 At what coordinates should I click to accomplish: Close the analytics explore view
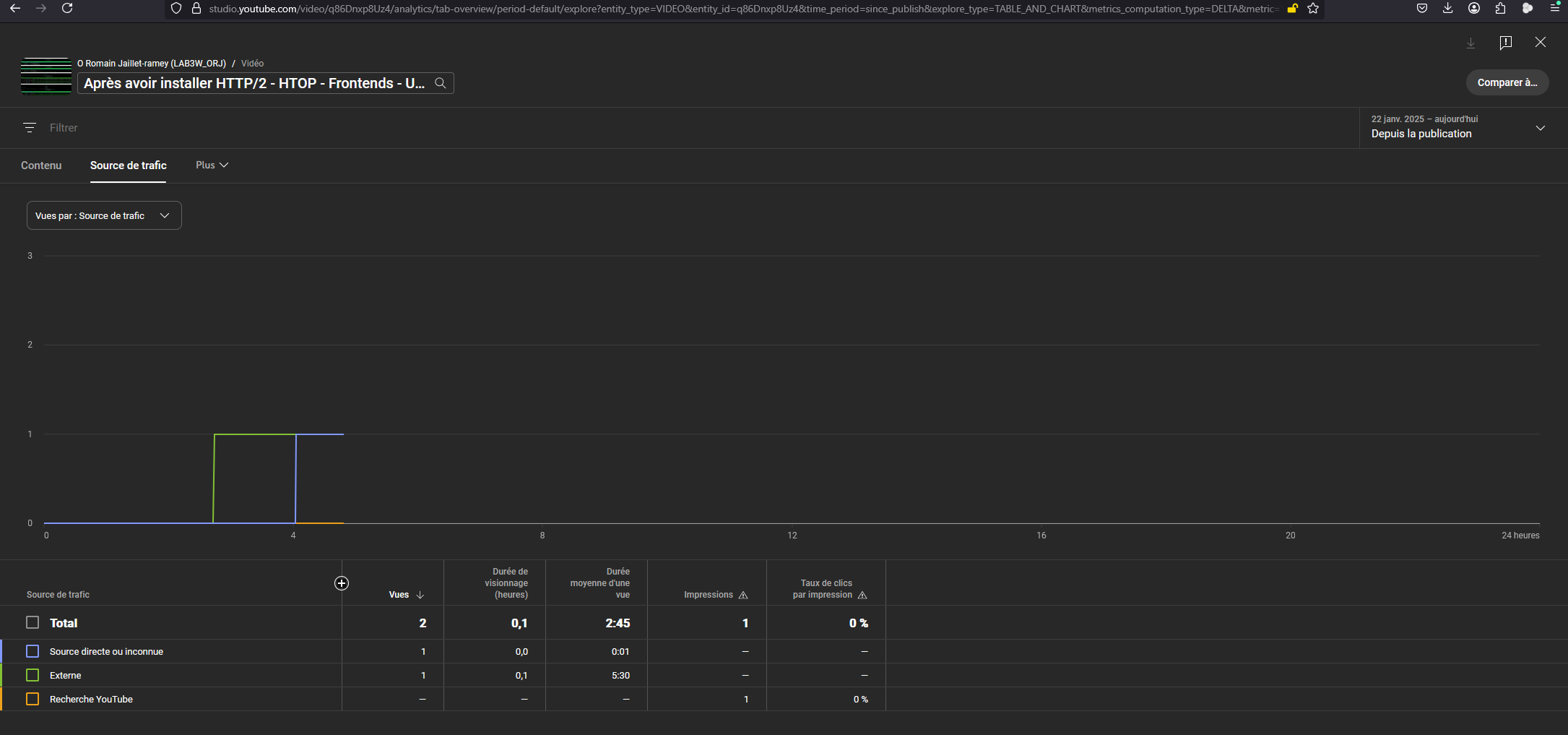tap(1541, 42)
